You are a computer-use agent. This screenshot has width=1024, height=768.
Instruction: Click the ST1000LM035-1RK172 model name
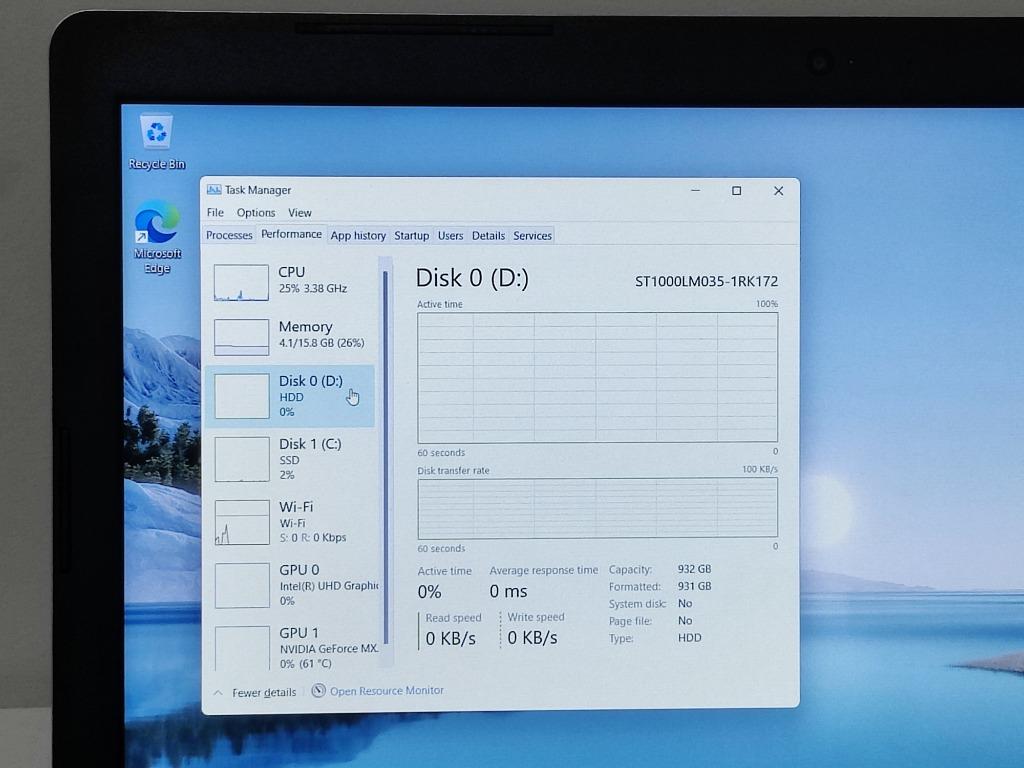tap(707, 281)
